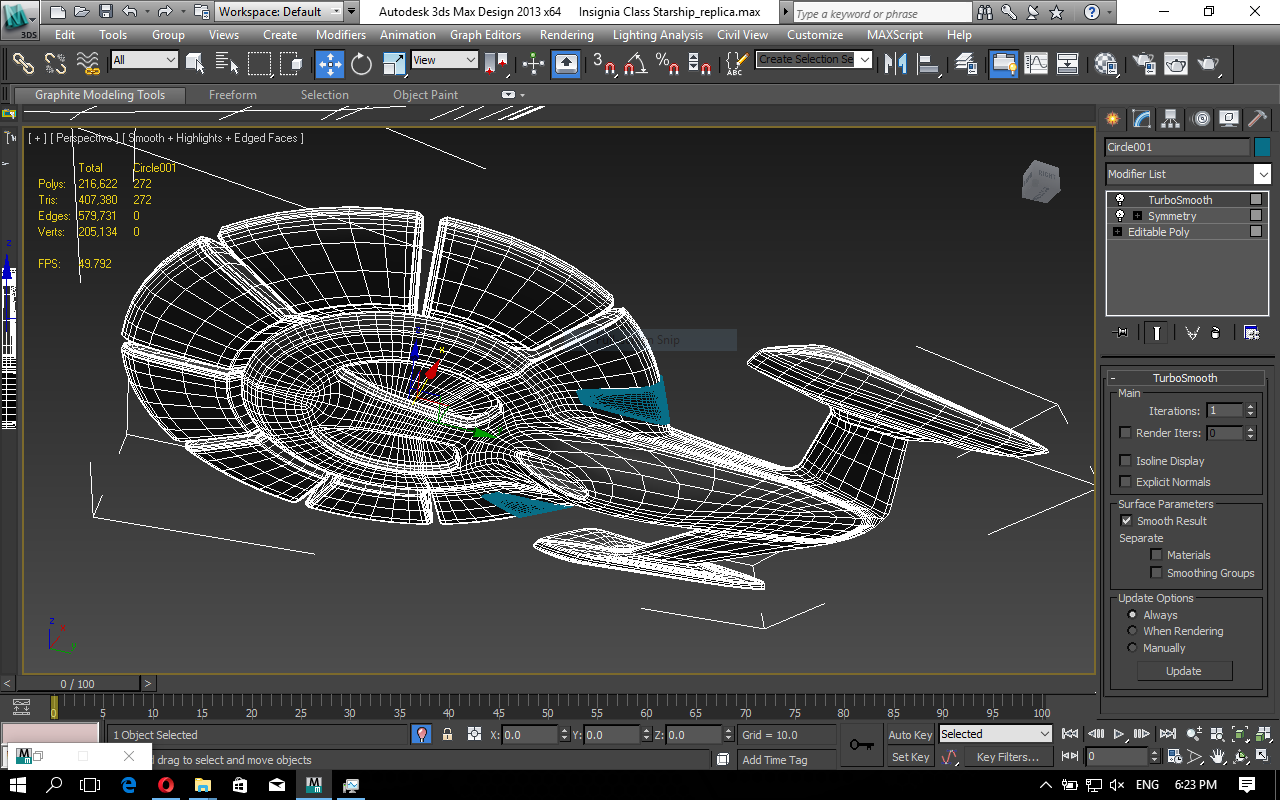Check the Explicit Normals option

tap(1125, 482)
